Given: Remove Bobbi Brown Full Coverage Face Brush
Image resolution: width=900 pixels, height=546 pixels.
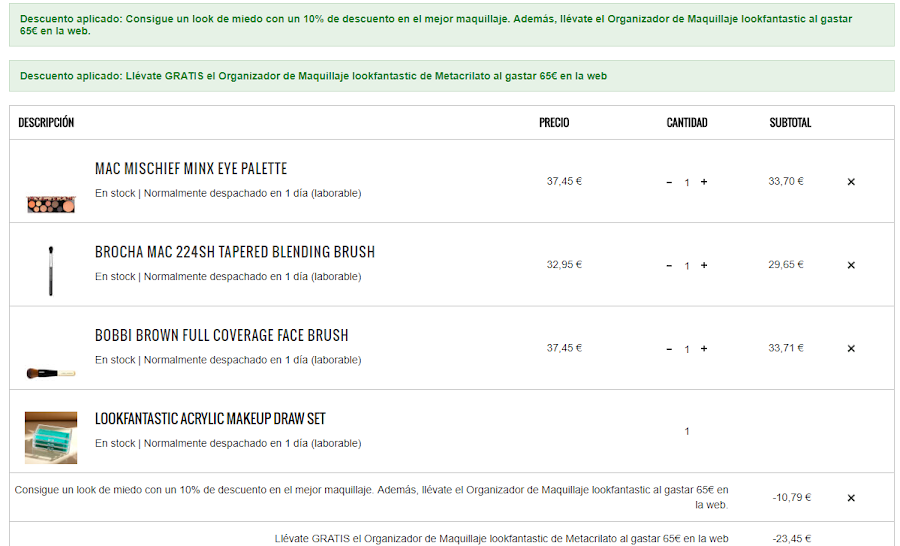Looking at the screenshot, I should [x=851, y=348].
